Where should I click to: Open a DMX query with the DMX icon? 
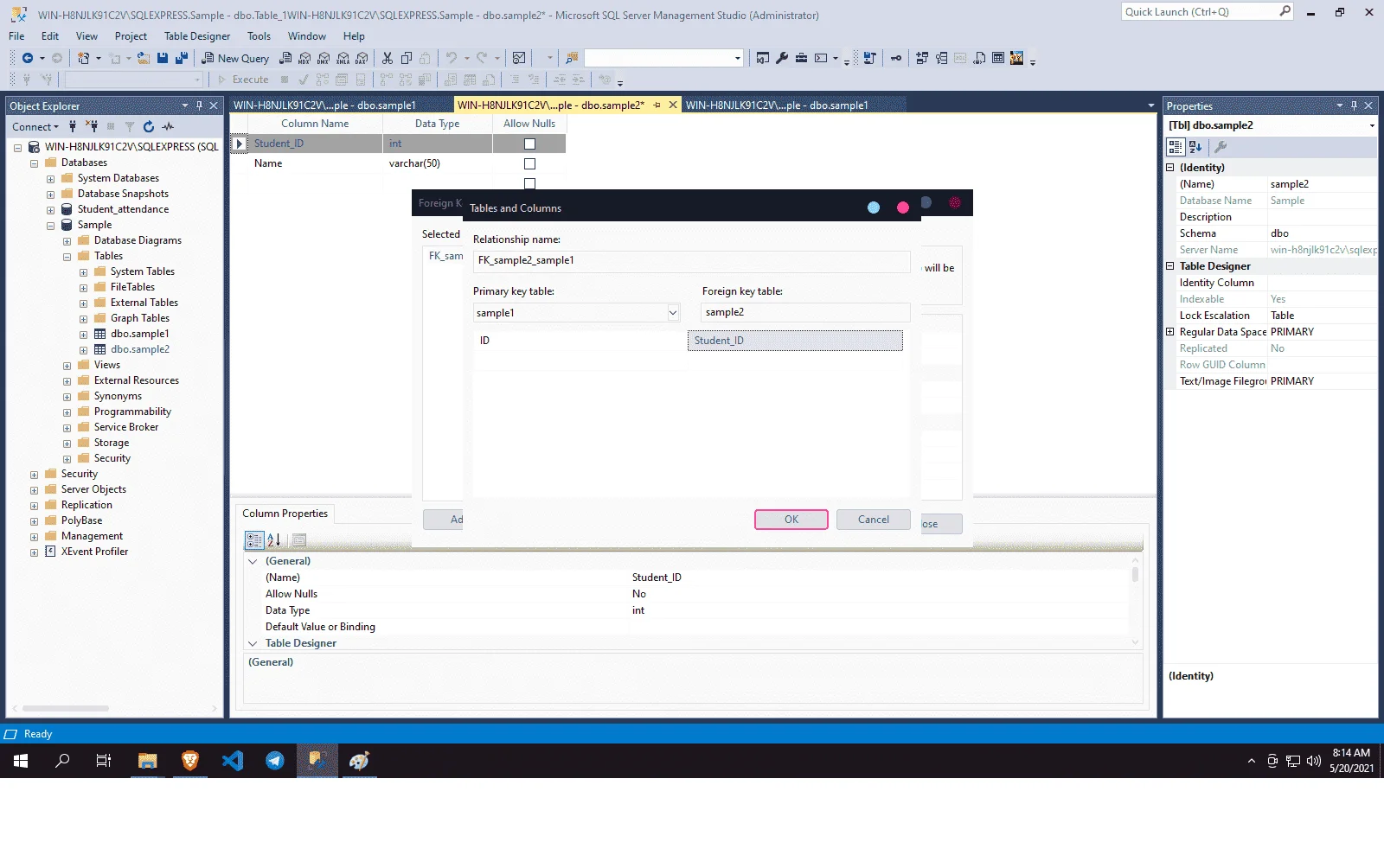pos(324,58)
